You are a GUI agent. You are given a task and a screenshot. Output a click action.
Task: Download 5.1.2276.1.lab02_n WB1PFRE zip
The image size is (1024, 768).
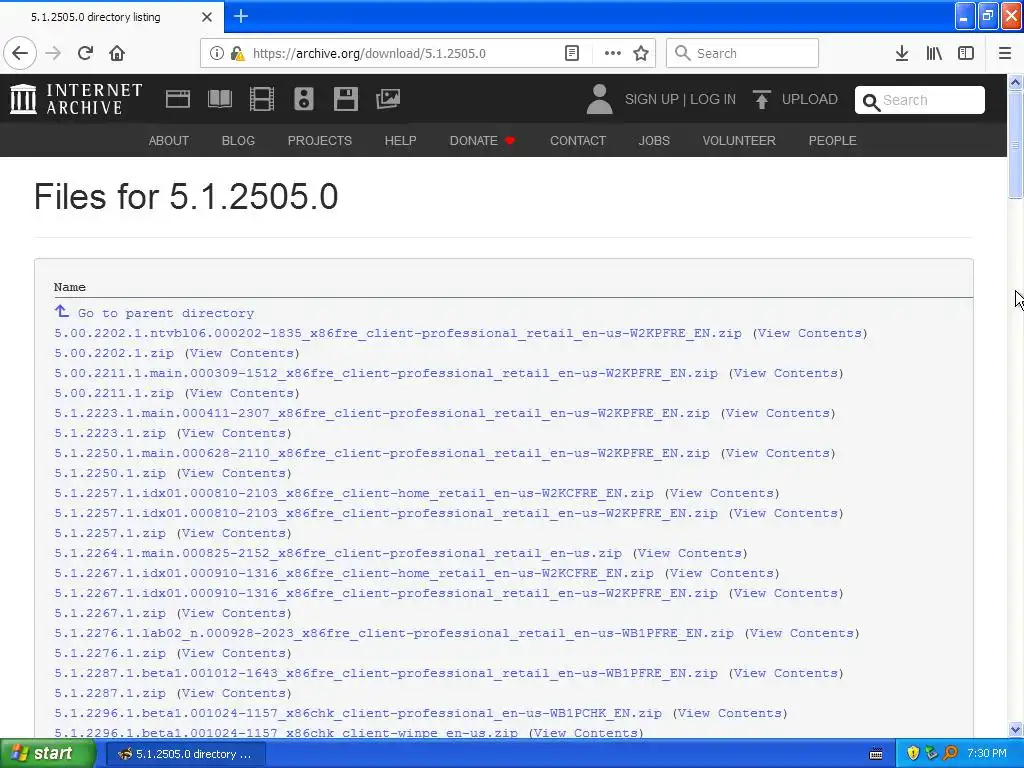394,633
